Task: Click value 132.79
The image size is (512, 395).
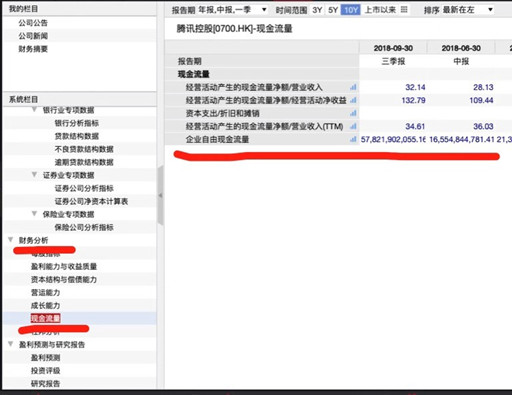Action: pyautogui.click(x=413, y=100)
